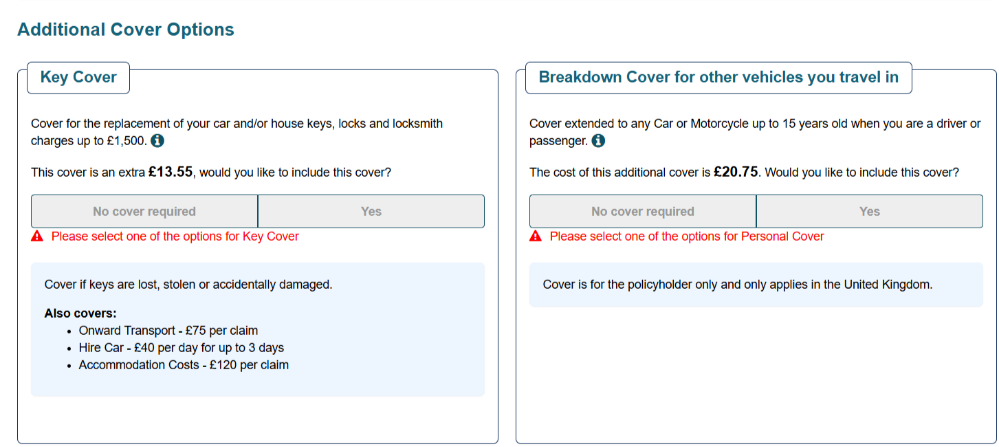The width and height of the screenshot is (999, 447).
Task: Click the warning triangle for Key Cover error
Action: (37, 236)
